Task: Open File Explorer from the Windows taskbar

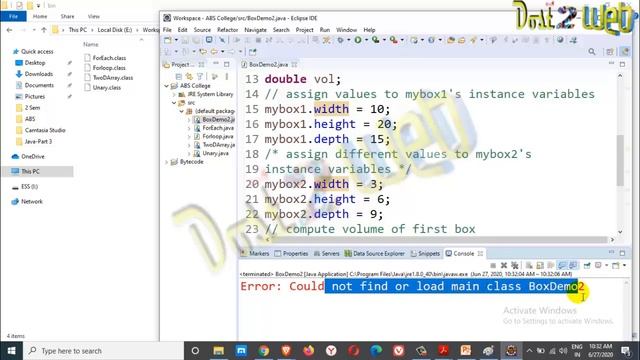Action: [x=218, y=351]
